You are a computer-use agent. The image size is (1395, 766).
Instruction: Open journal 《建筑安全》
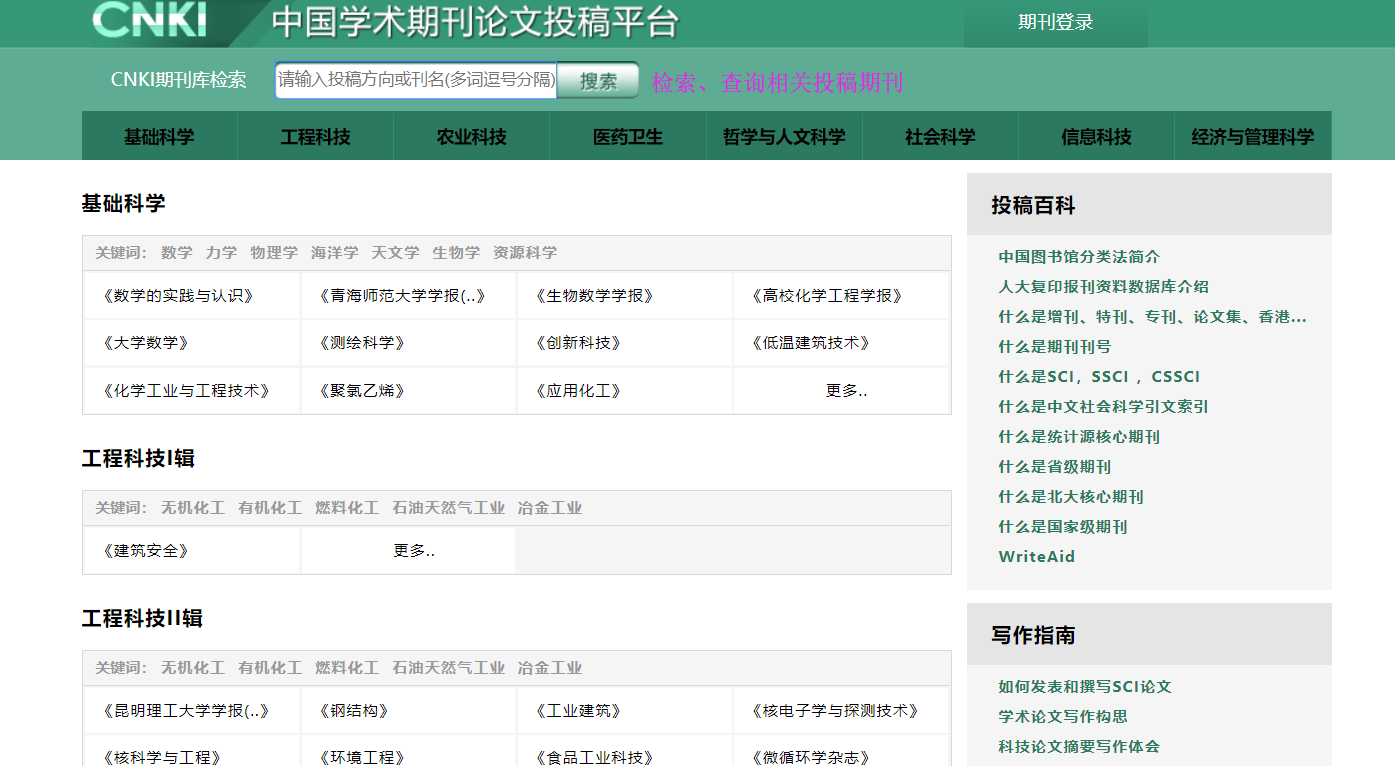tap(146, 551)
